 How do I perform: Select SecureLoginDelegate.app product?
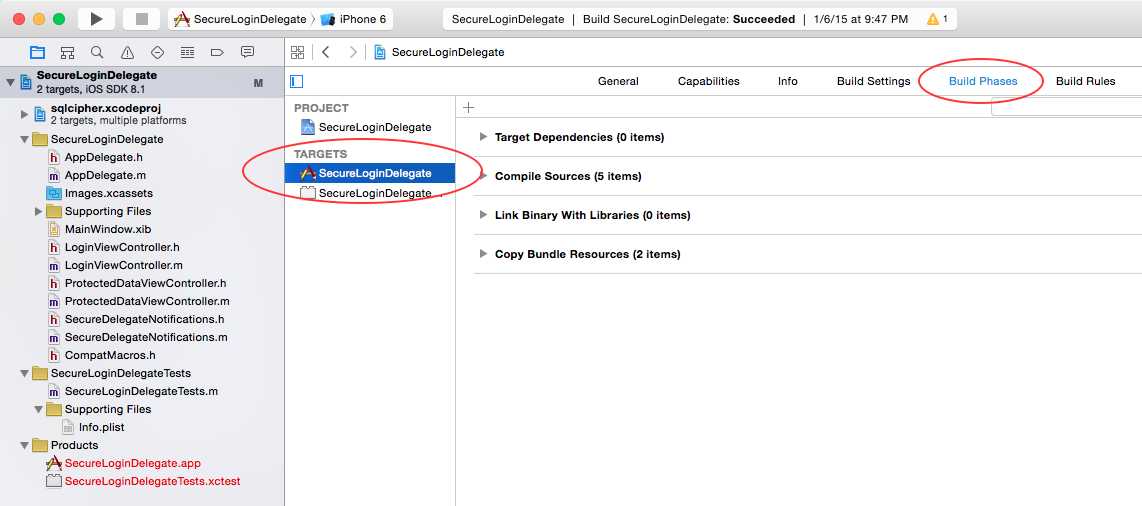[x=133, y=463]
